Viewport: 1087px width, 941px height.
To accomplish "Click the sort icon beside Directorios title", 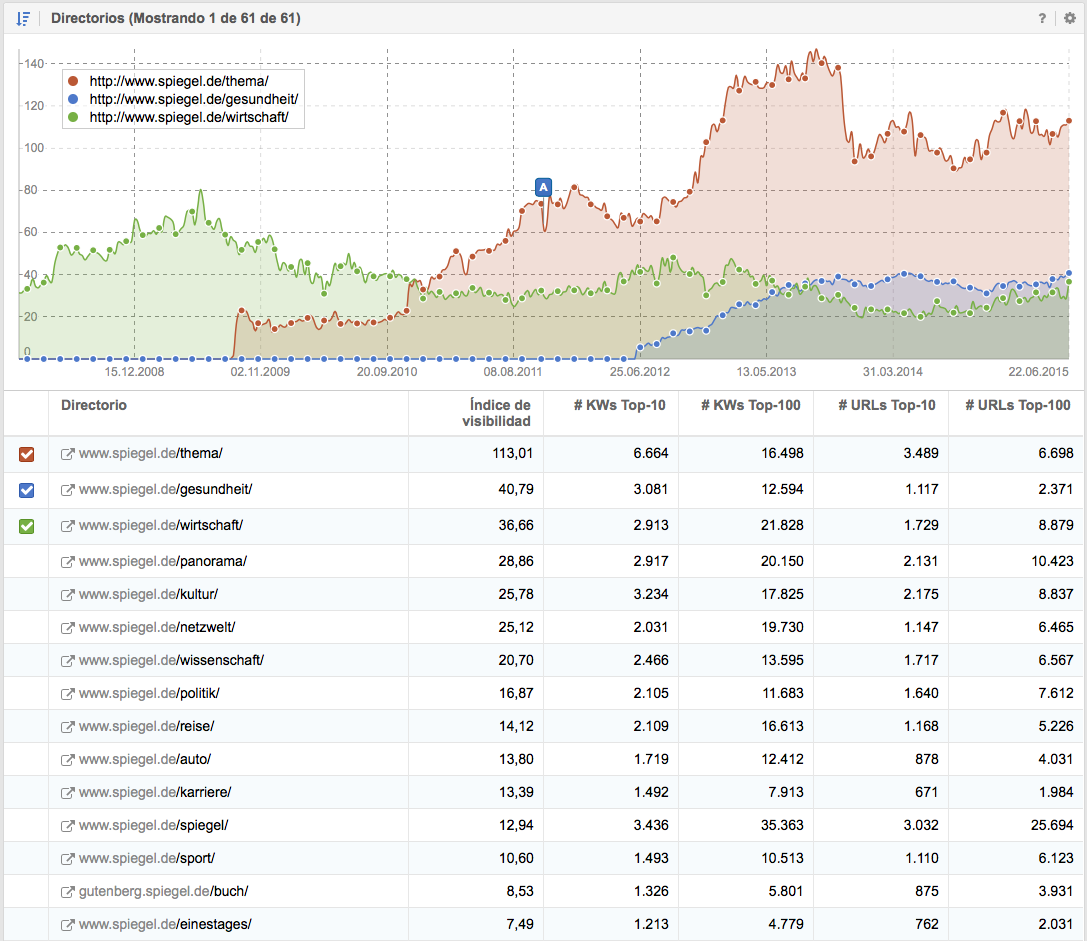I will [x=23, y=18].
